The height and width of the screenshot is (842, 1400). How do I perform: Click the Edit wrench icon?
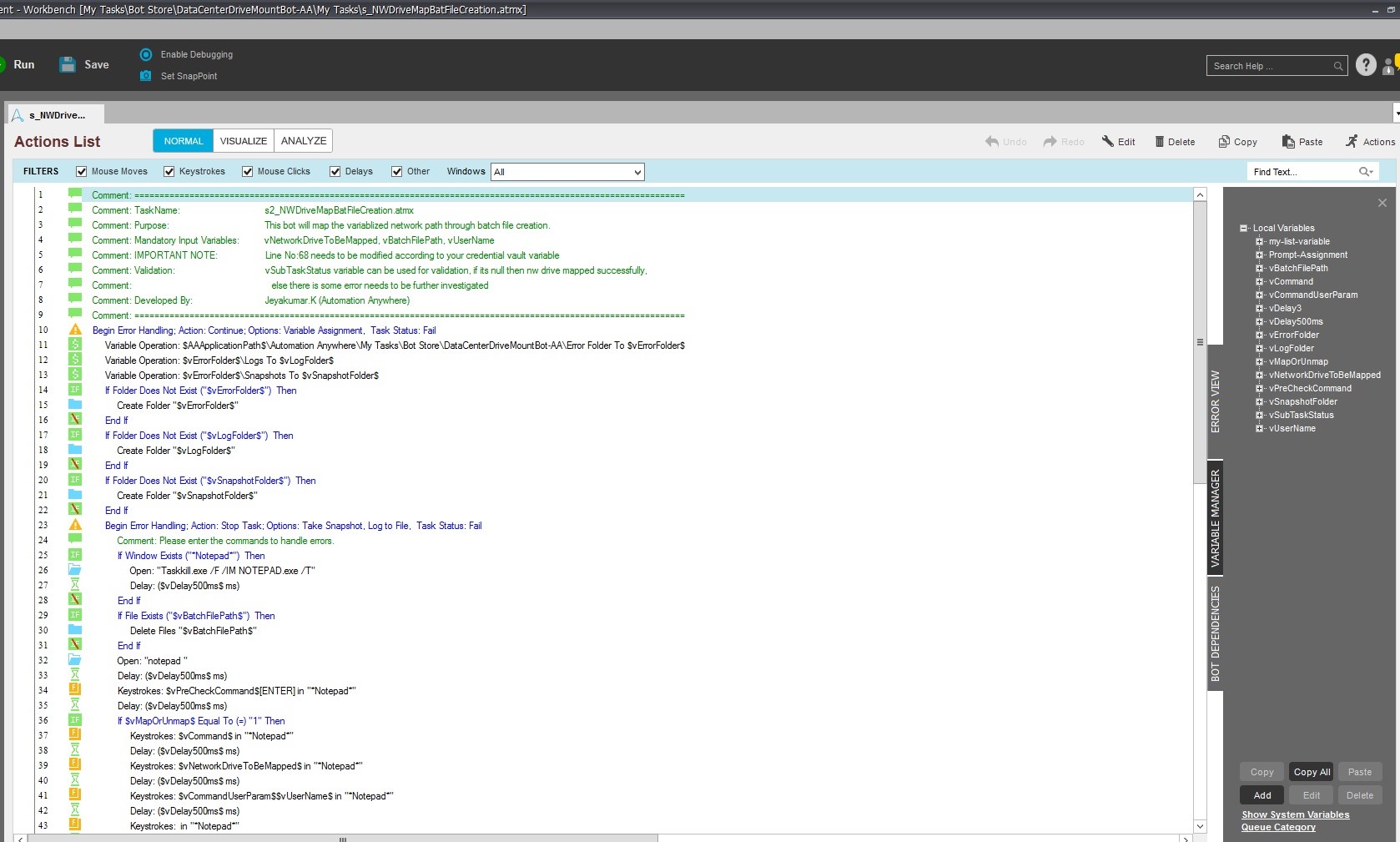point(1108,142)
